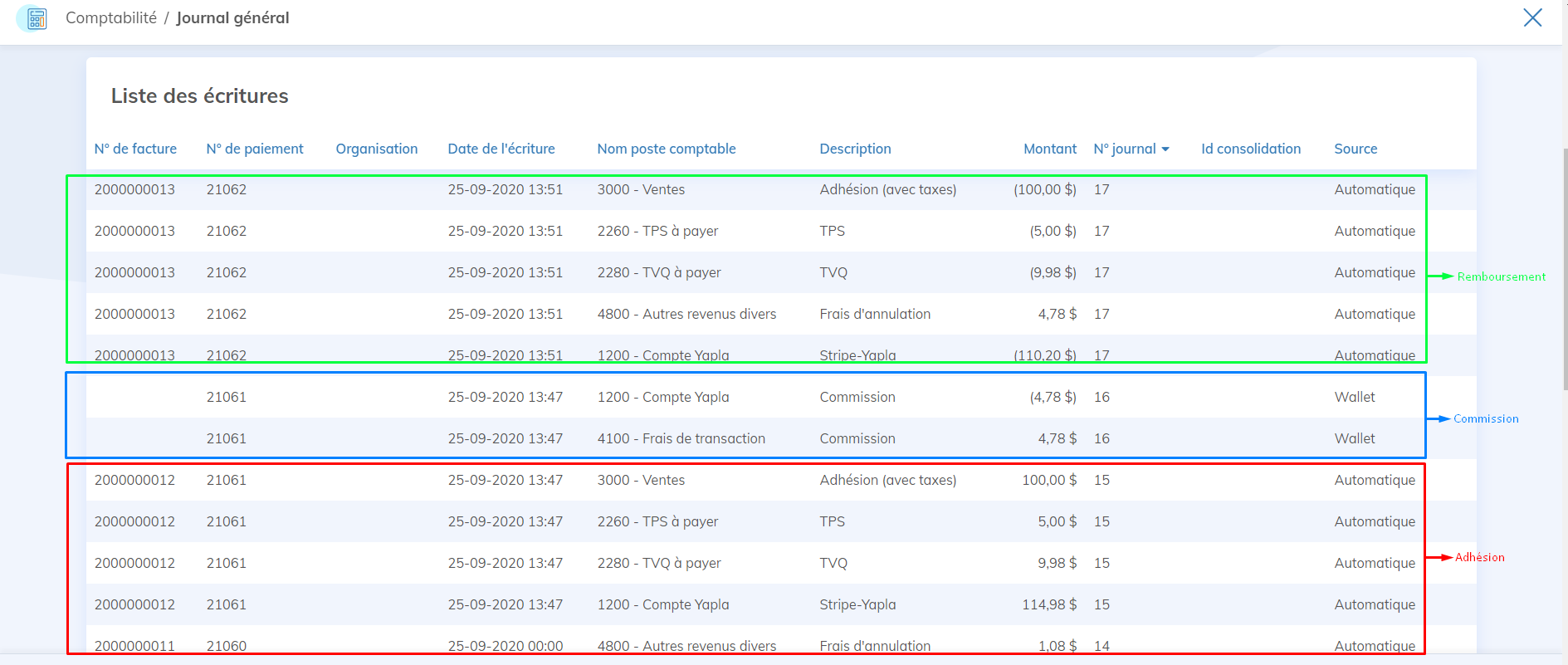This screenshot has width=1568, height=665.
Task: Click 1200 - Compte Yapla with (4,78 $)
Action: (663, 397)
